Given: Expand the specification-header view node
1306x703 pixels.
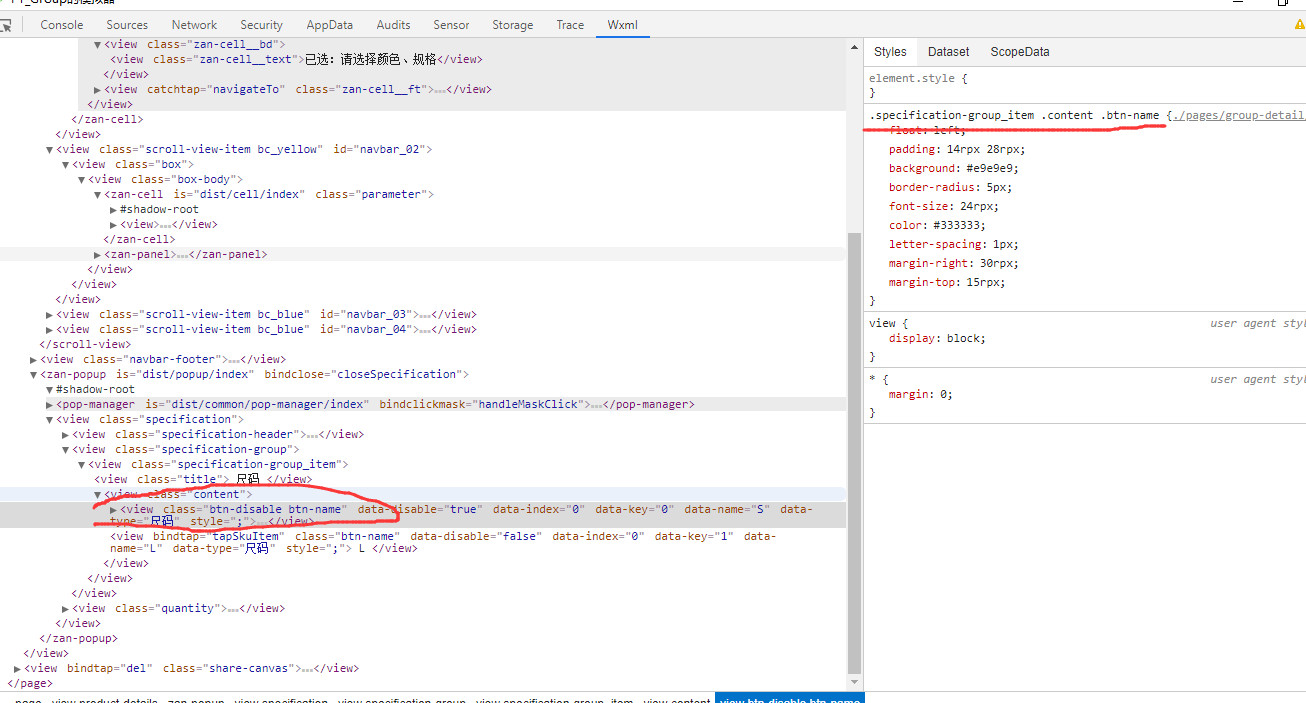Looking at the screenshot, I should pos(66,434).
